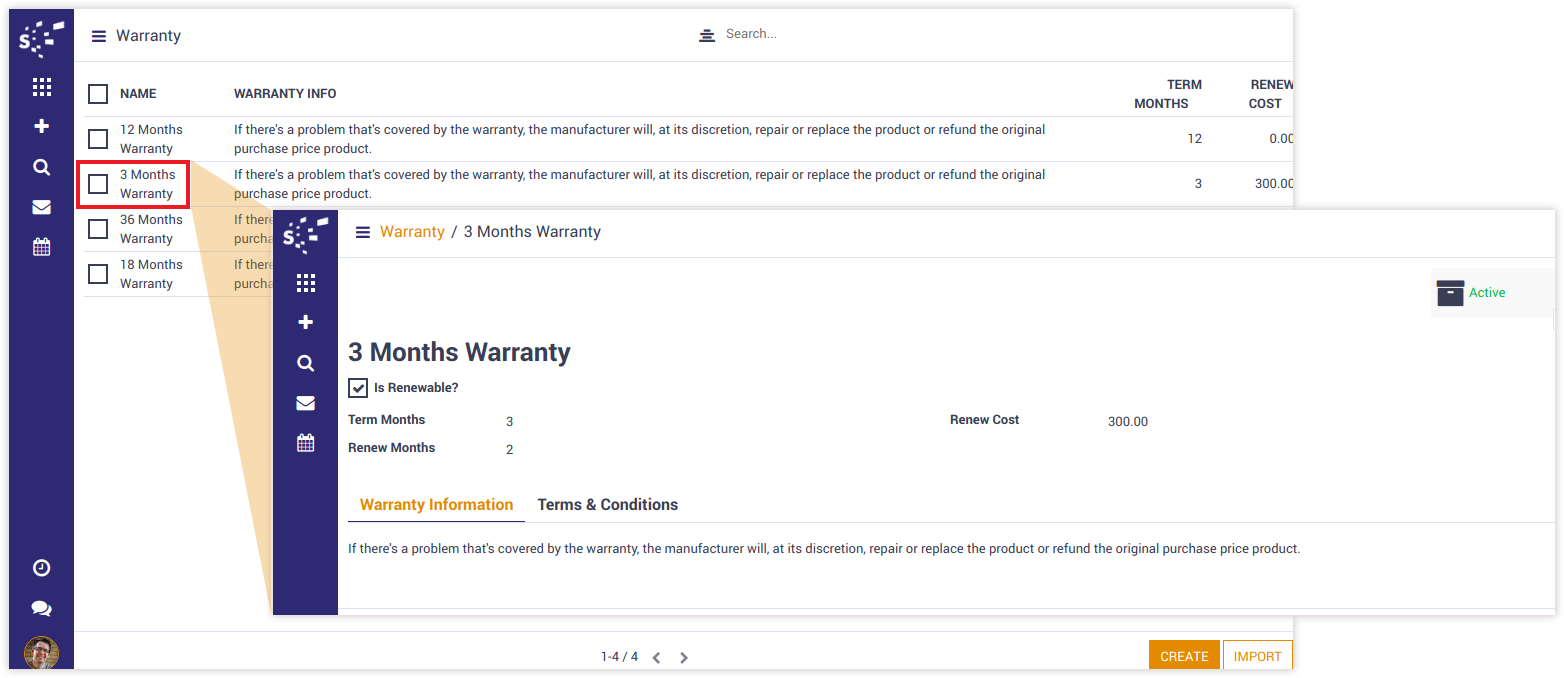Click the Active archive box icon
1564x678 pixels.
pyautogui.click(x=1450, y=293)
